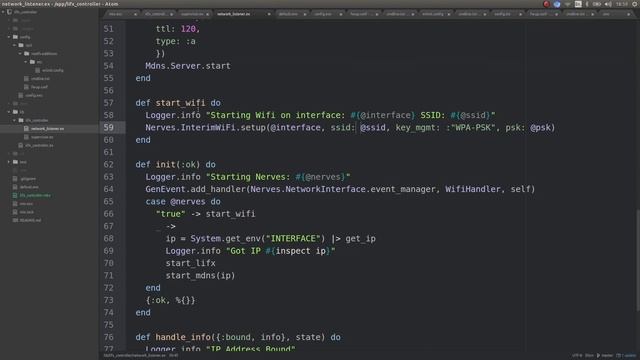Click the vertical scrollbar thumb of editor
The width and height of the screenshot is (640, 360).
click(638, 260)
